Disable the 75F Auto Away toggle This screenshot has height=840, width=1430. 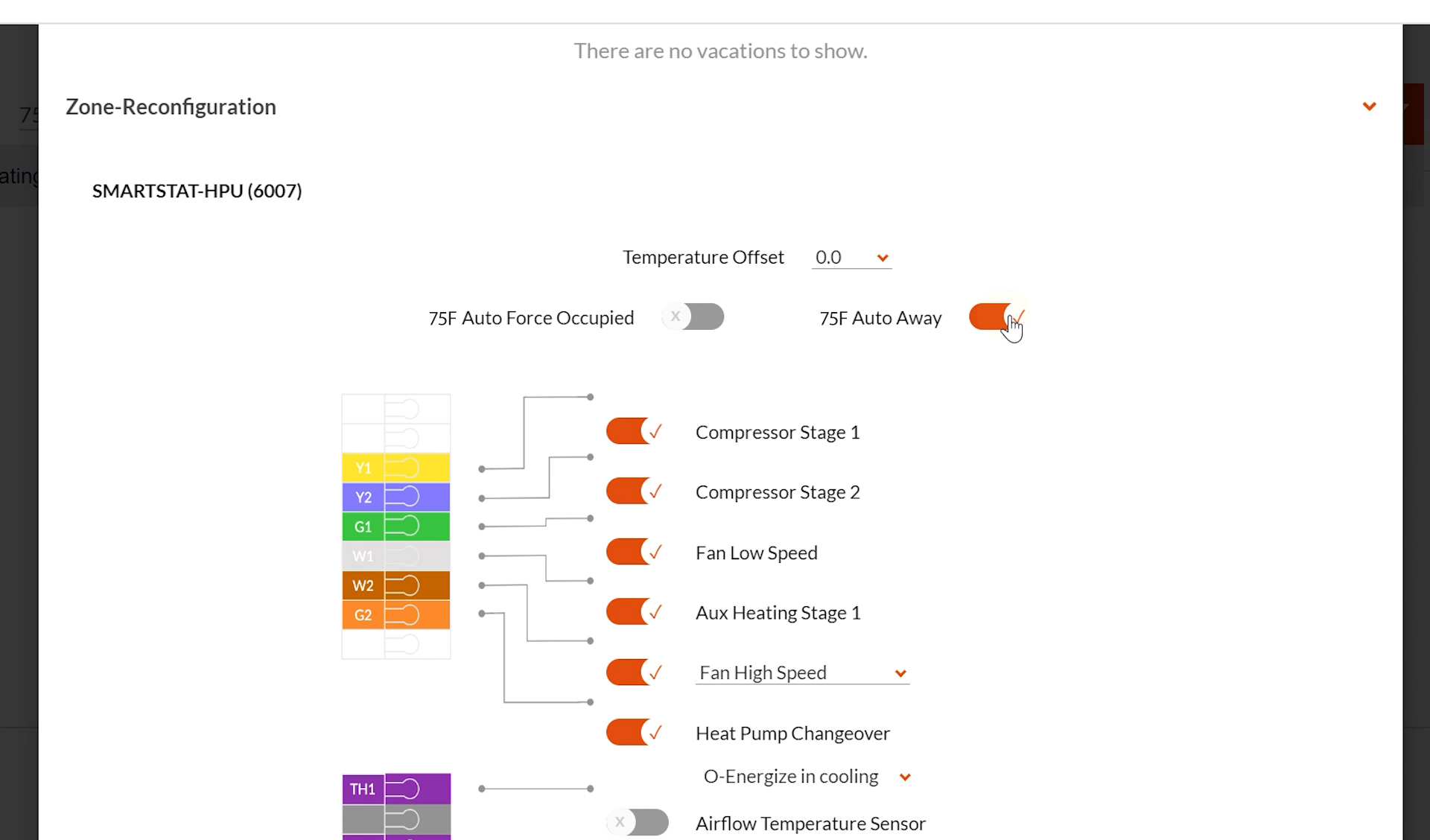tap(996, 316)
